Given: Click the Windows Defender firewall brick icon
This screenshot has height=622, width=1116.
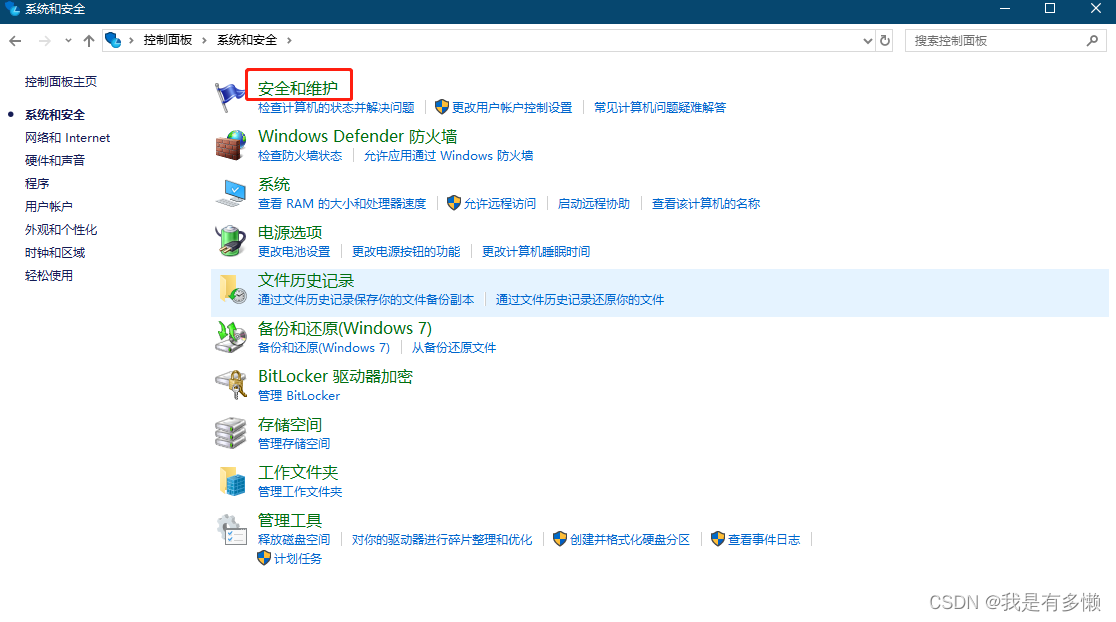Looking at the screenshot, I should [230, 145].
